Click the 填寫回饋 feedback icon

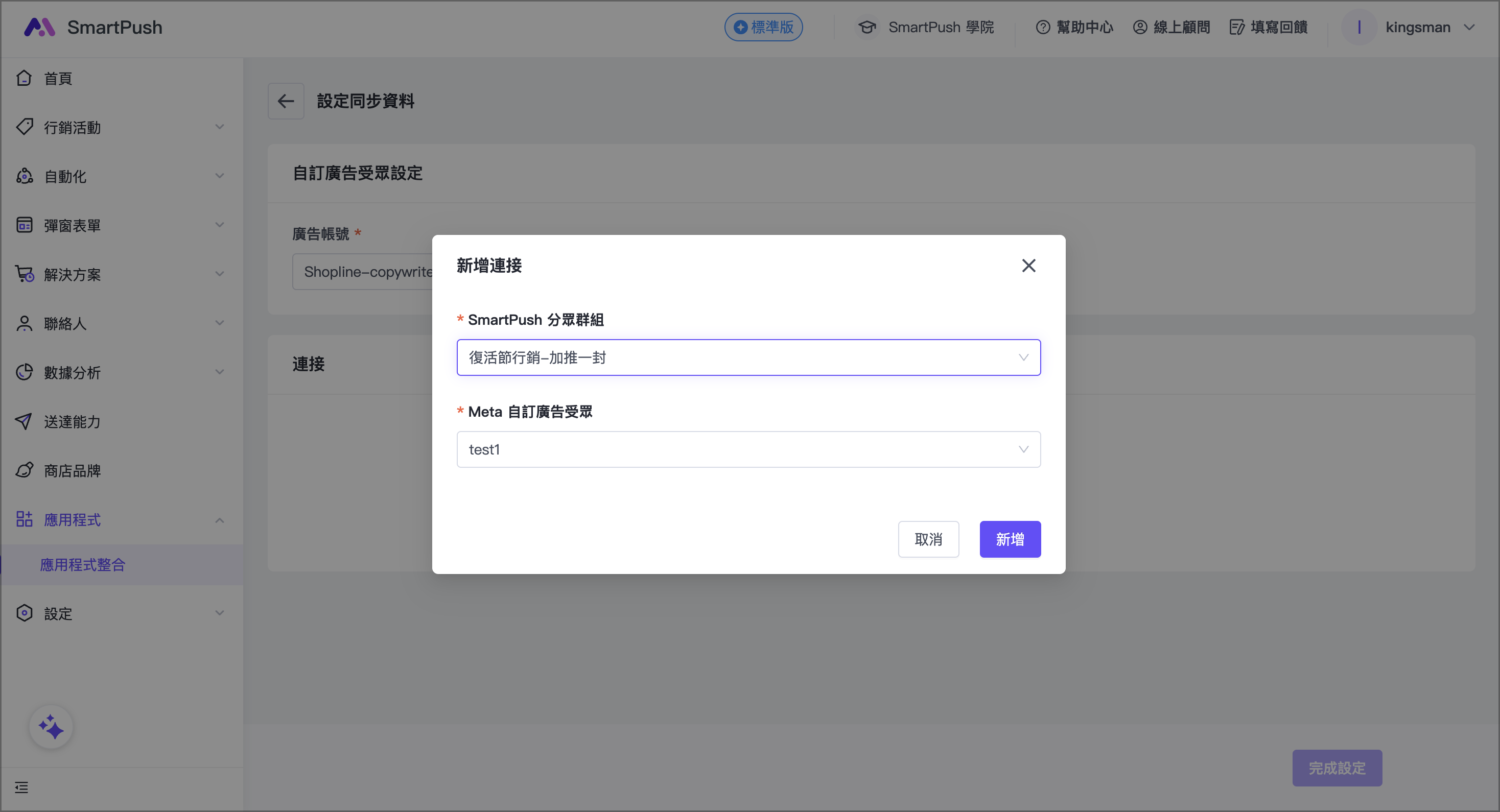coord(1237,27)
